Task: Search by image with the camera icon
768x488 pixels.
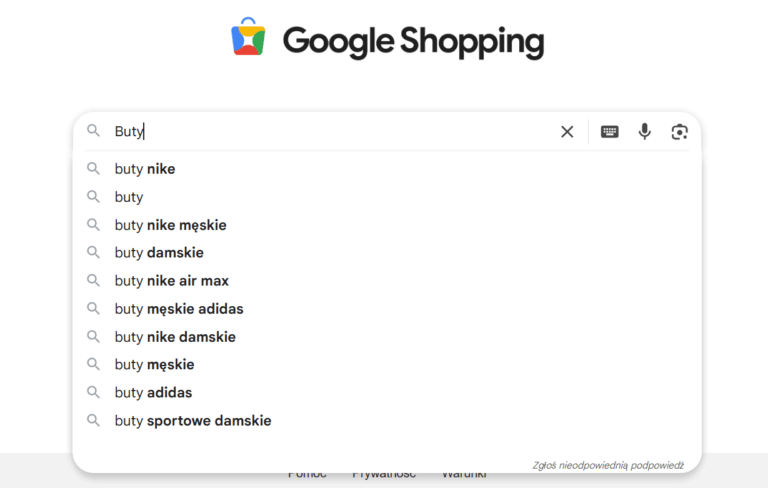Action: point(680,131)
